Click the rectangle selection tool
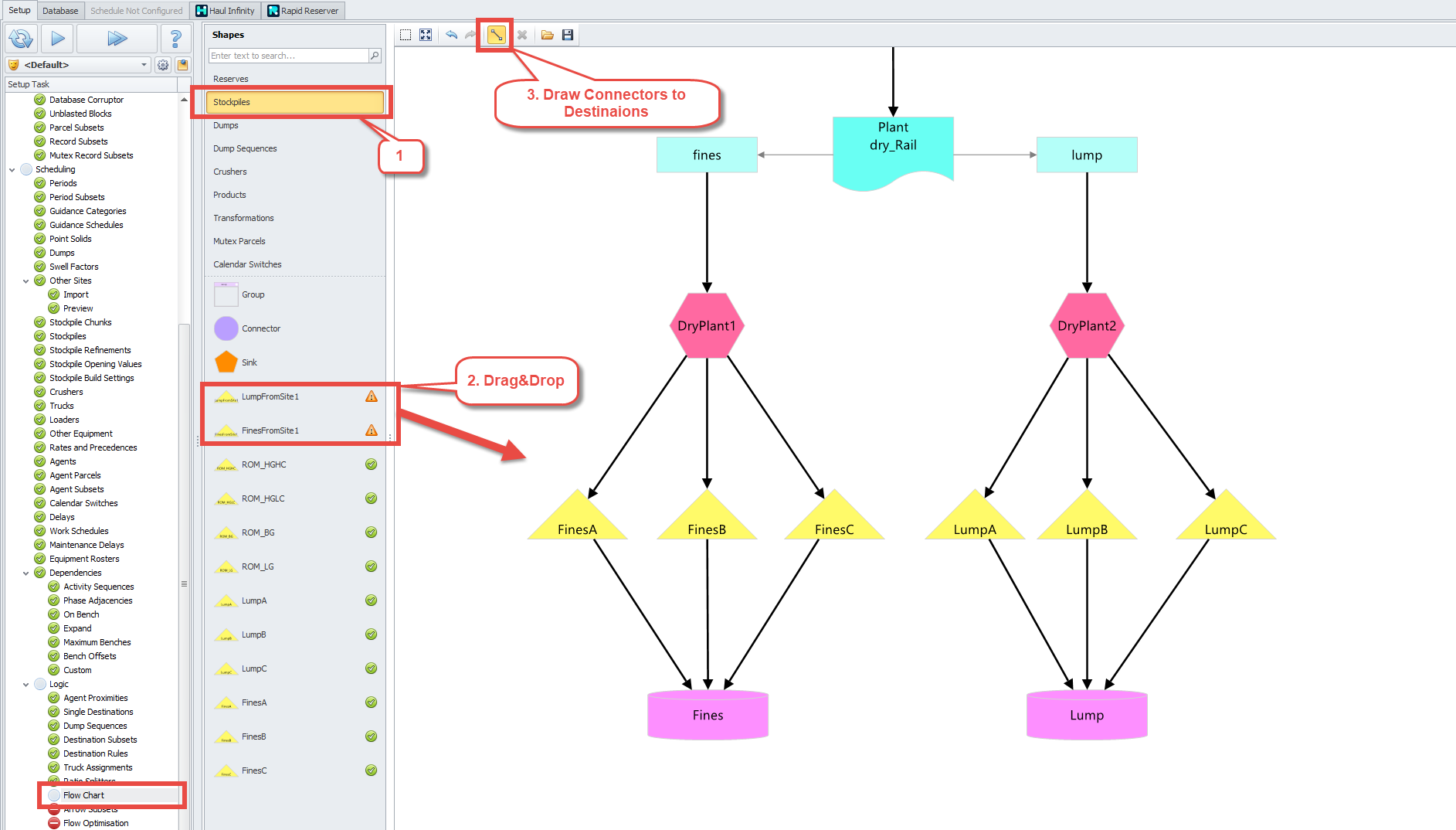The image size is (1456, 830). click(406, 35)
